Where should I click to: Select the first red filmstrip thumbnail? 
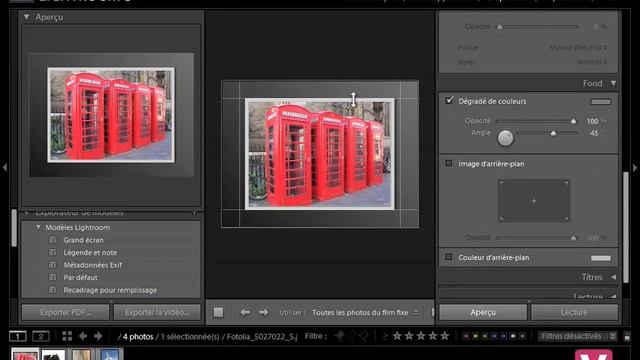pos(25,354)
